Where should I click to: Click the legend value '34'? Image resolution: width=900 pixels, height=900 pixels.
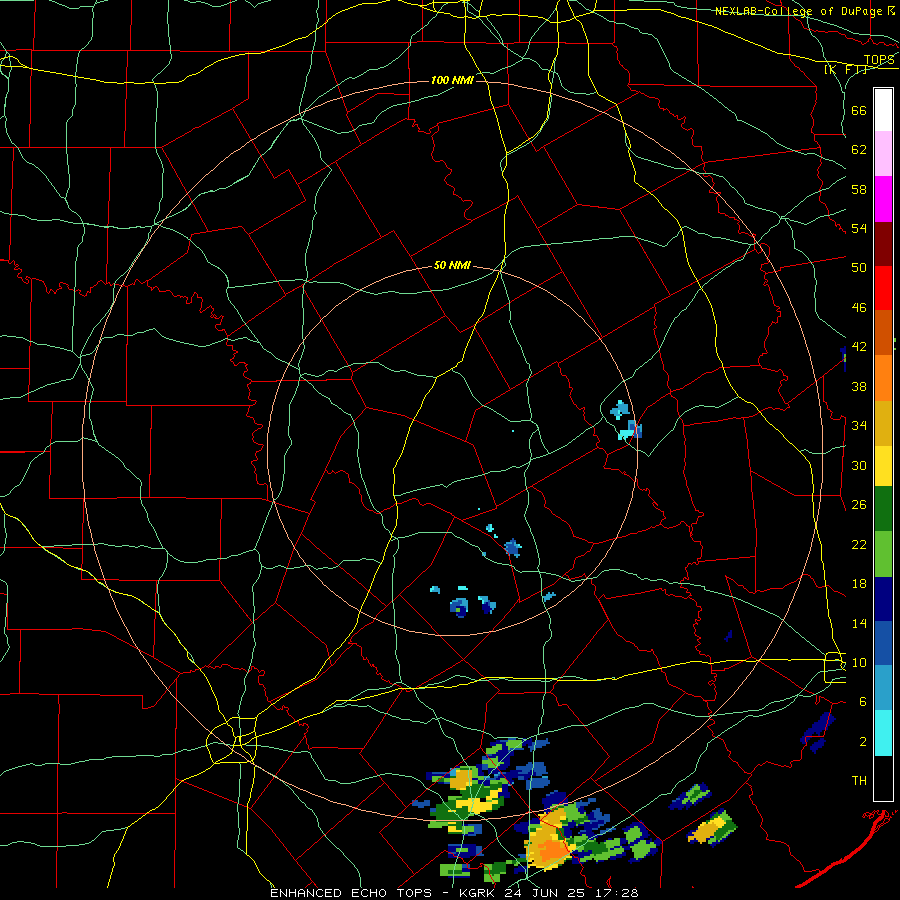click(x=859, y=425)
